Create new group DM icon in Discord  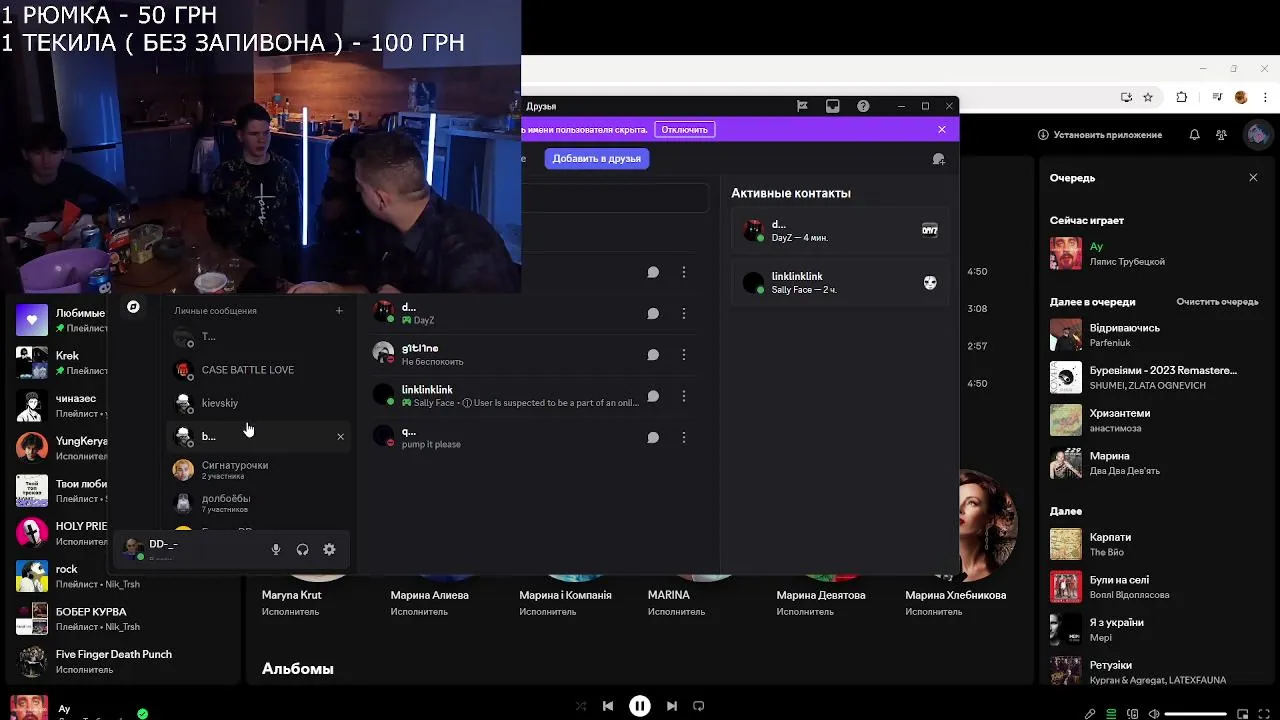click(938, 159)
